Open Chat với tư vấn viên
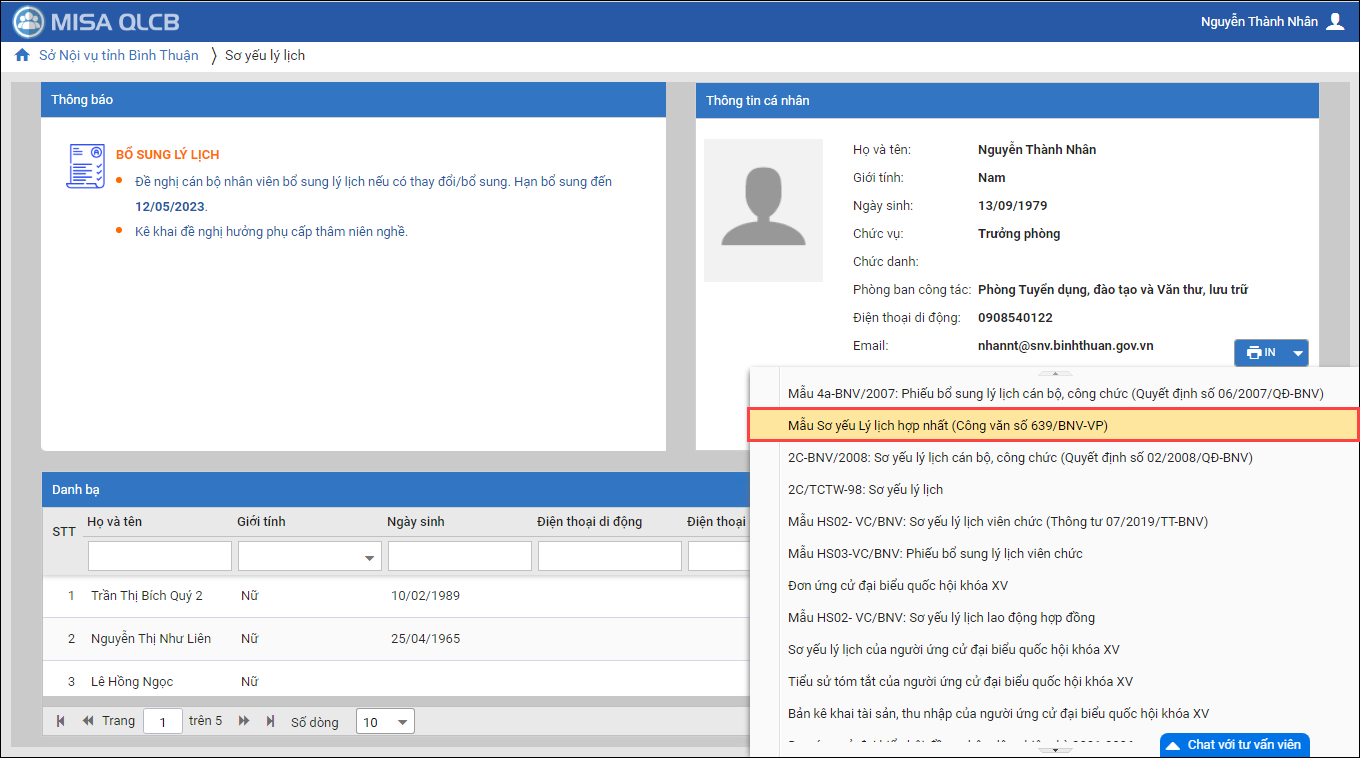The image size is (1360, 758). pos(1234,744)
